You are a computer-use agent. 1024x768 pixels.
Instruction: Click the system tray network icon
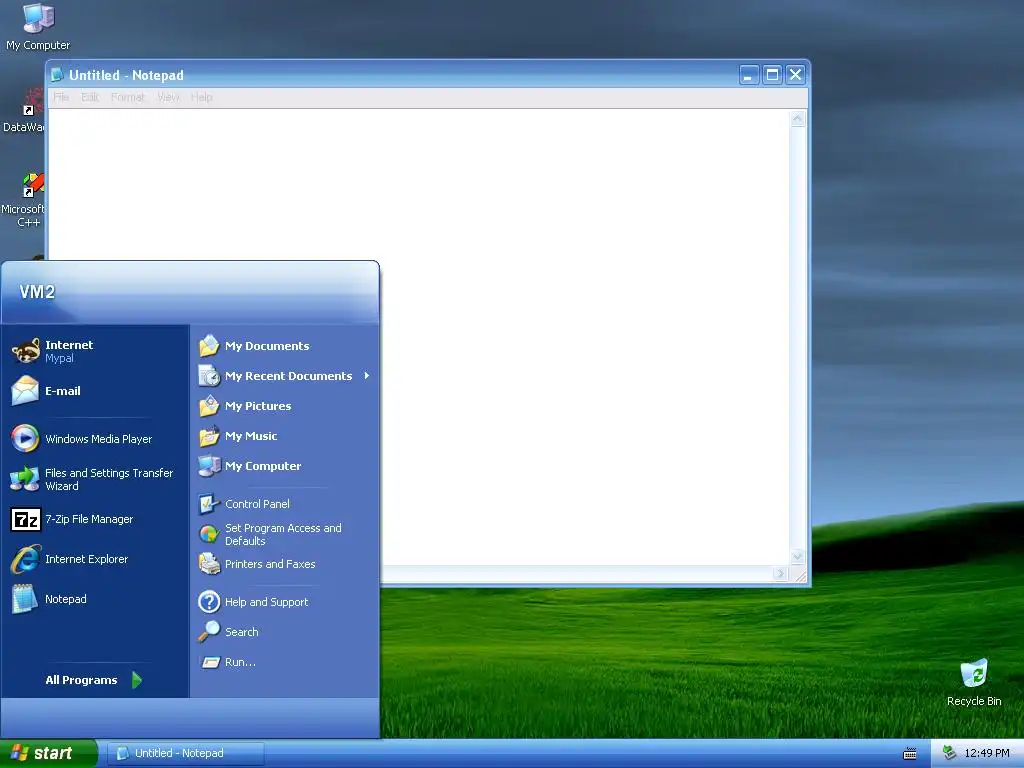949,753
